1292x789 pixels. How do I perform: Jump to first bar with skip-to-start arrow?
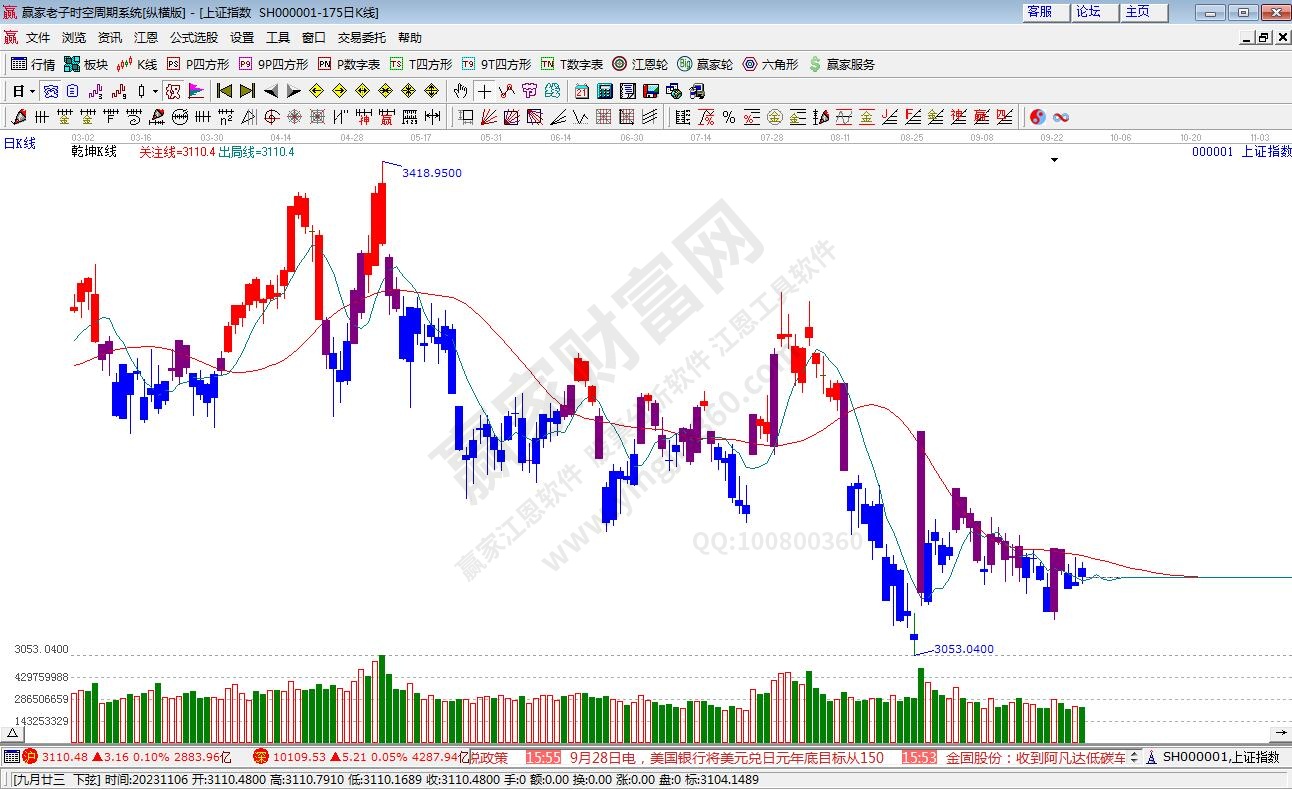click(225, 91)
